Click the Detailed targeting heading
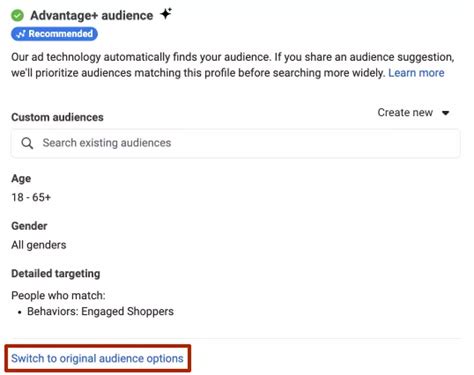 coord(56,274)
